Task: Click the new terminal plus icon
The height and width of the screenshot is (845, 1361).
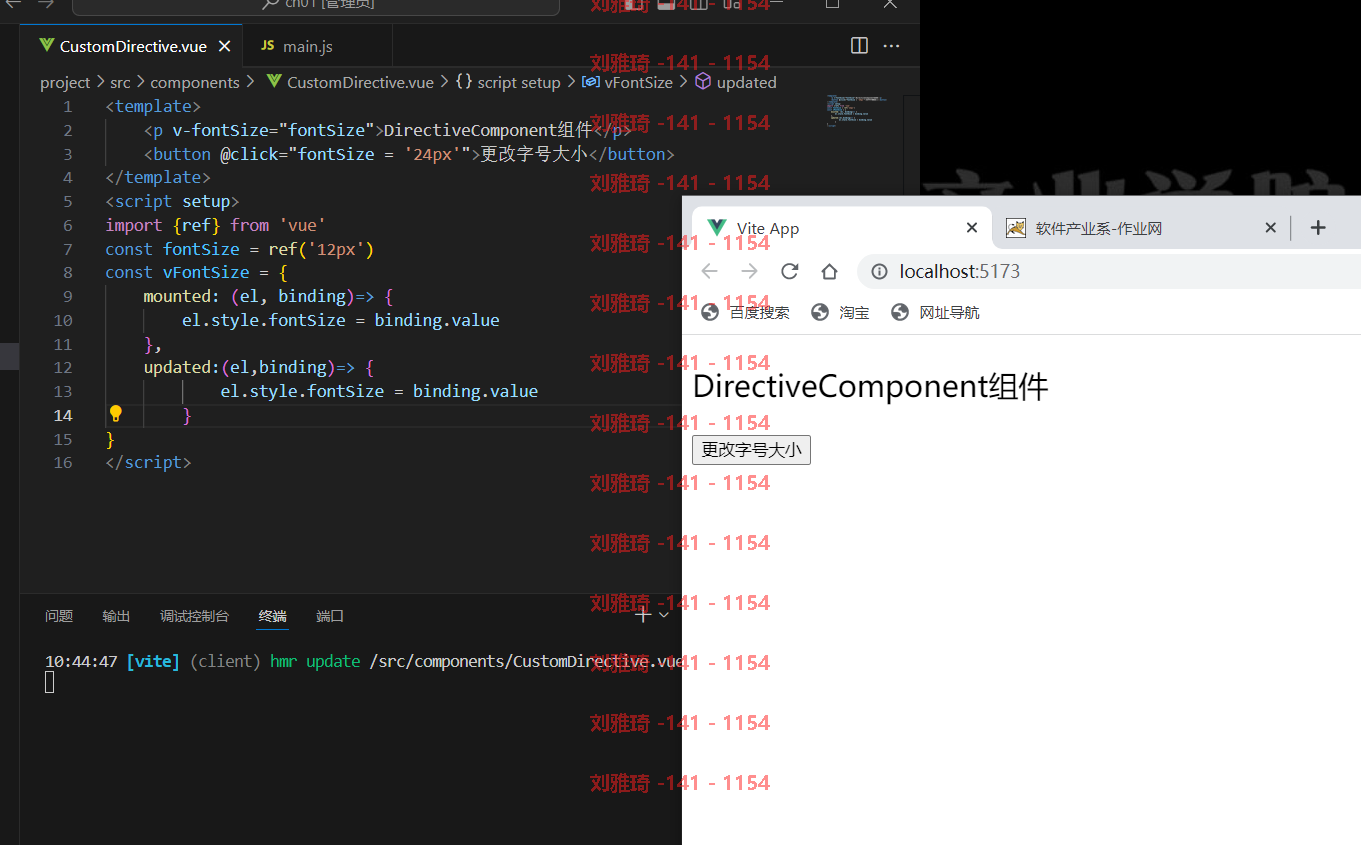Action: pyautogui.click(x=643, y=615)
